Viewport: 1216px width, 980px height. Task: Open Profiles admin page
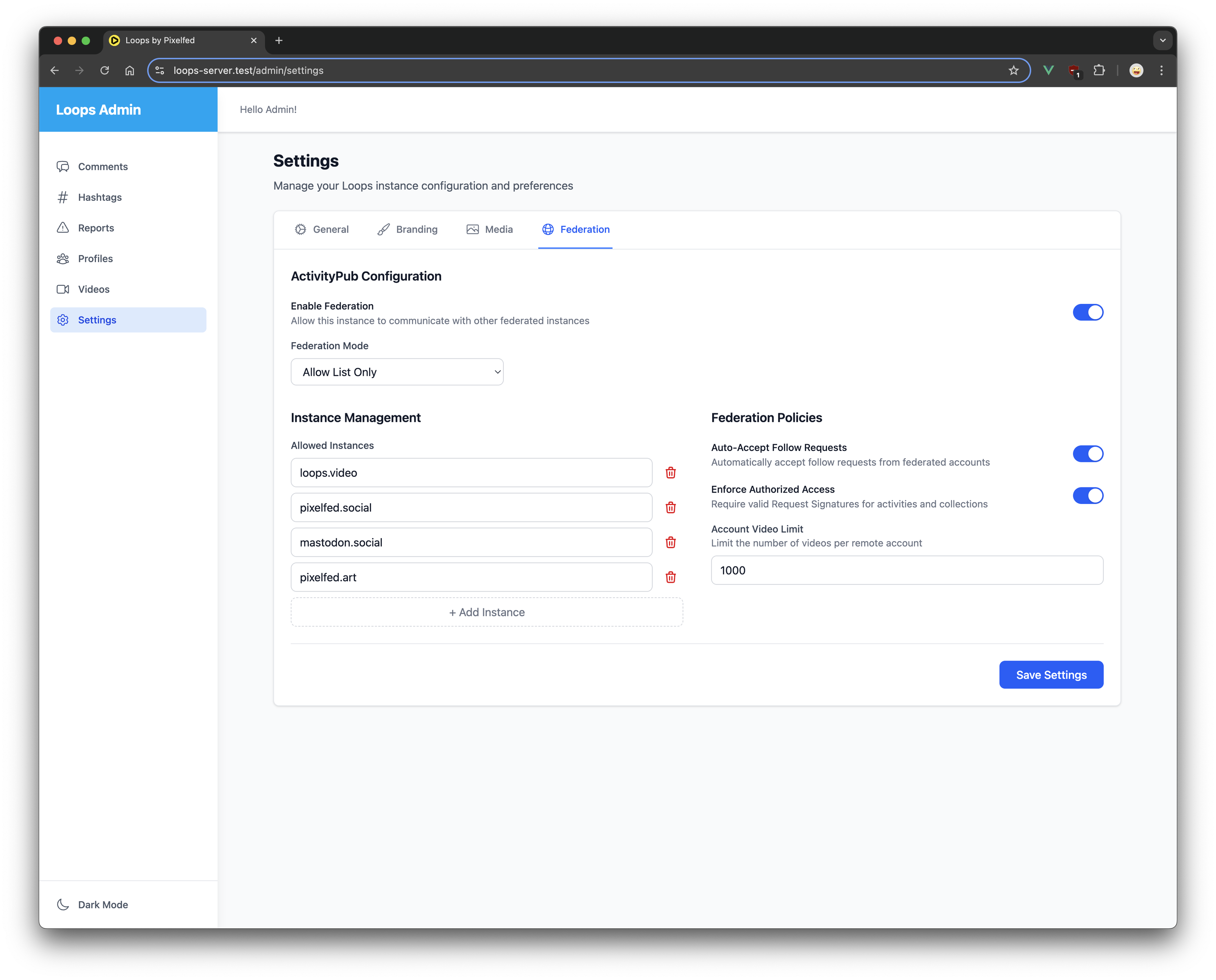click(128, 258)
